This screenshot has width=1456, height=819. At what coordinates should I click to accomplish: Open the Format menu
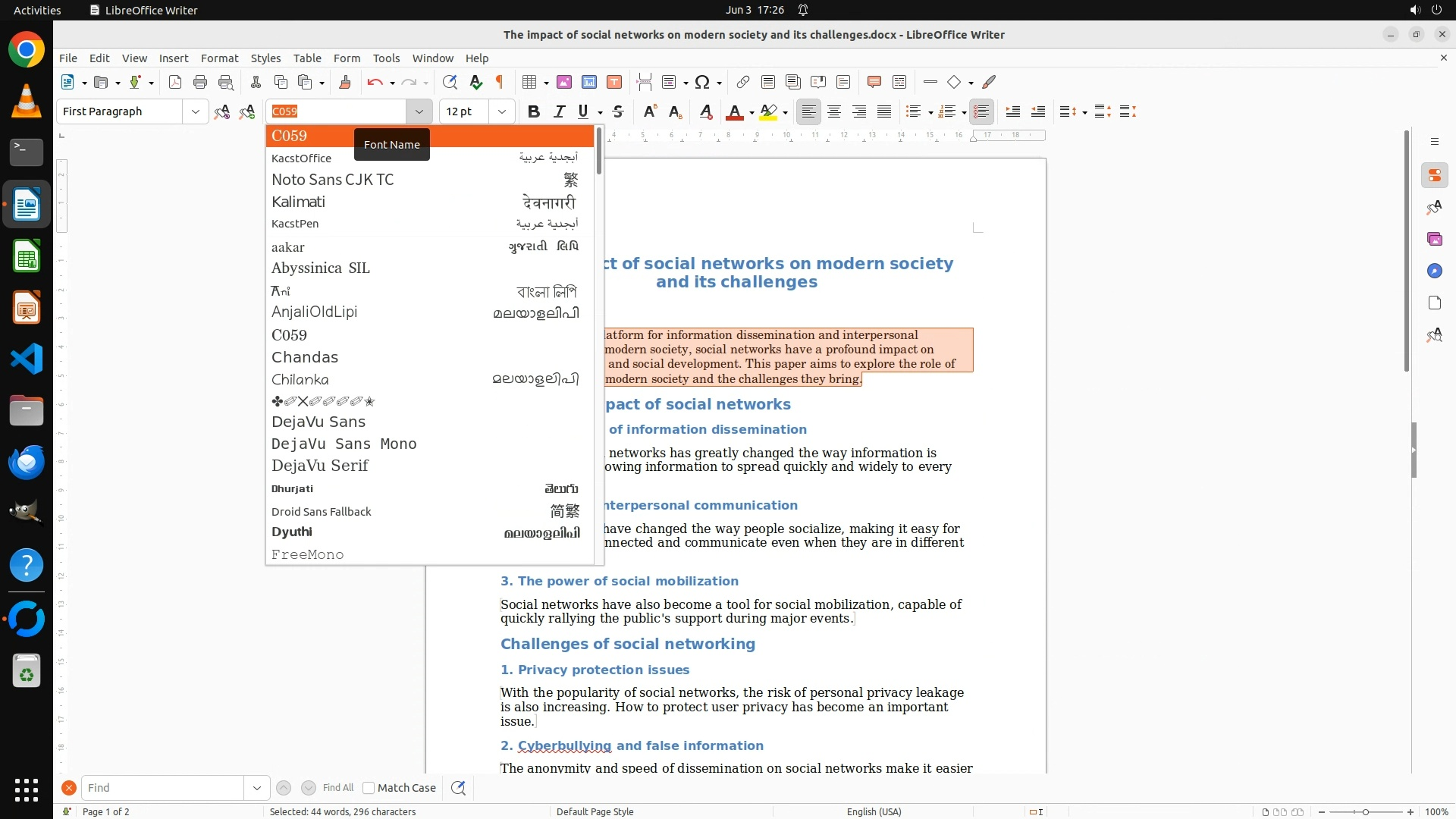click(219, 58)
